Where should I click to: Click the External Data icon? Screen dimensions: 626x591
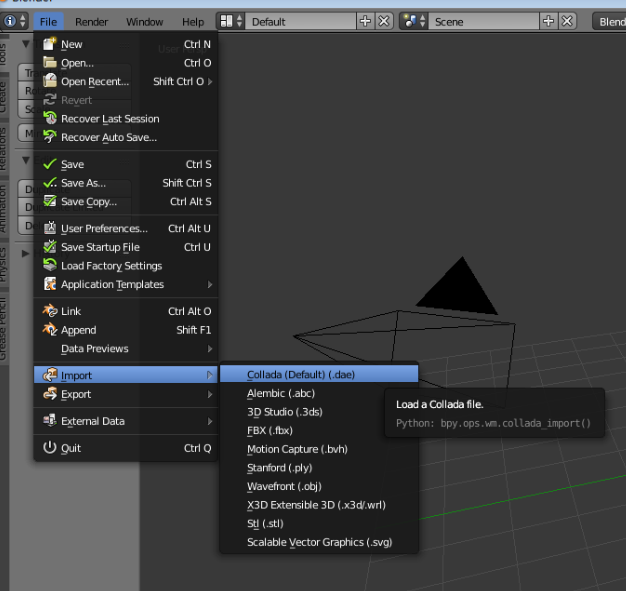(x=50, y=420)
